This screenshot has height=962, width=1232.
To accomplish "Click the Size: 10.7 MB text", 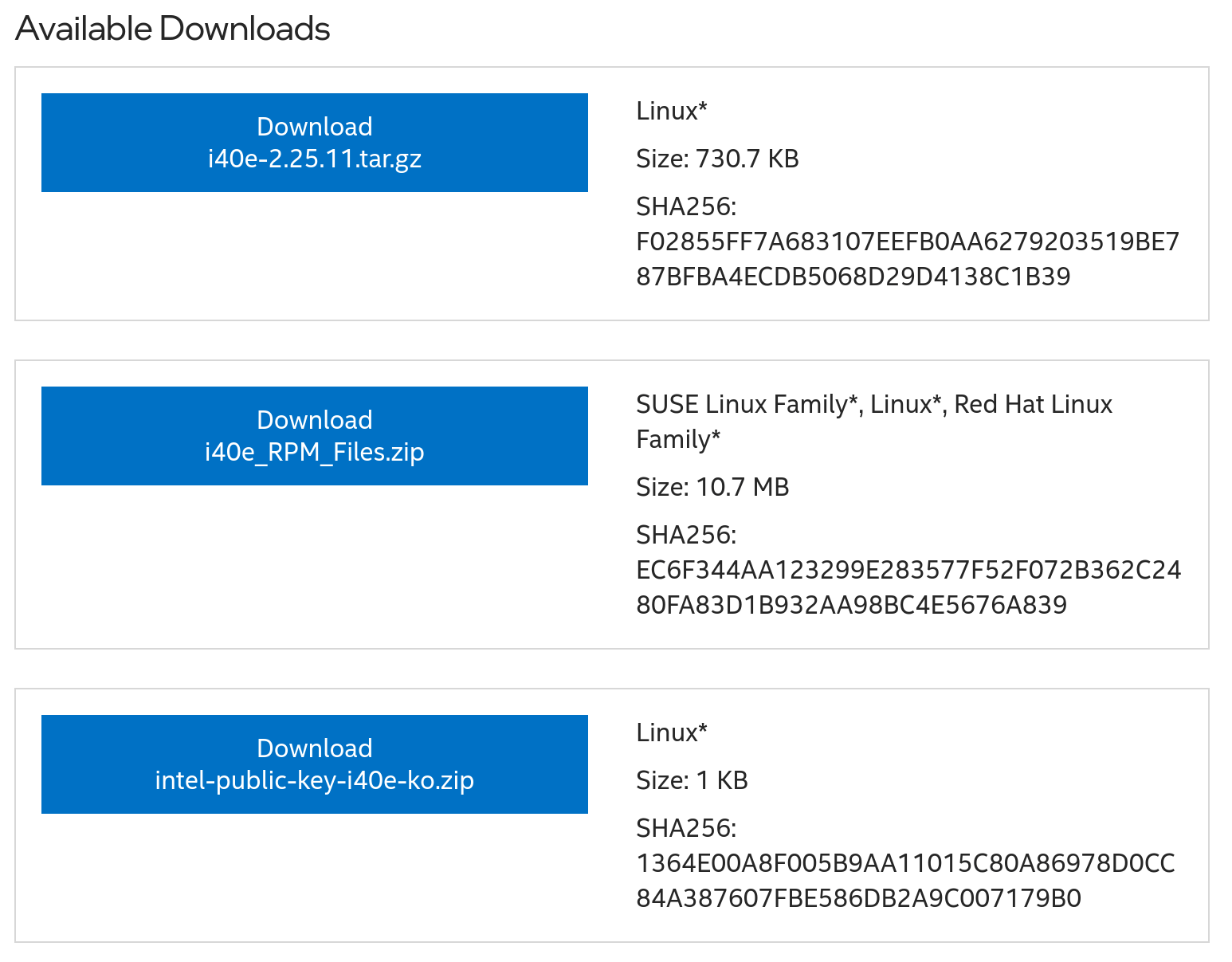I will point(712,487).
